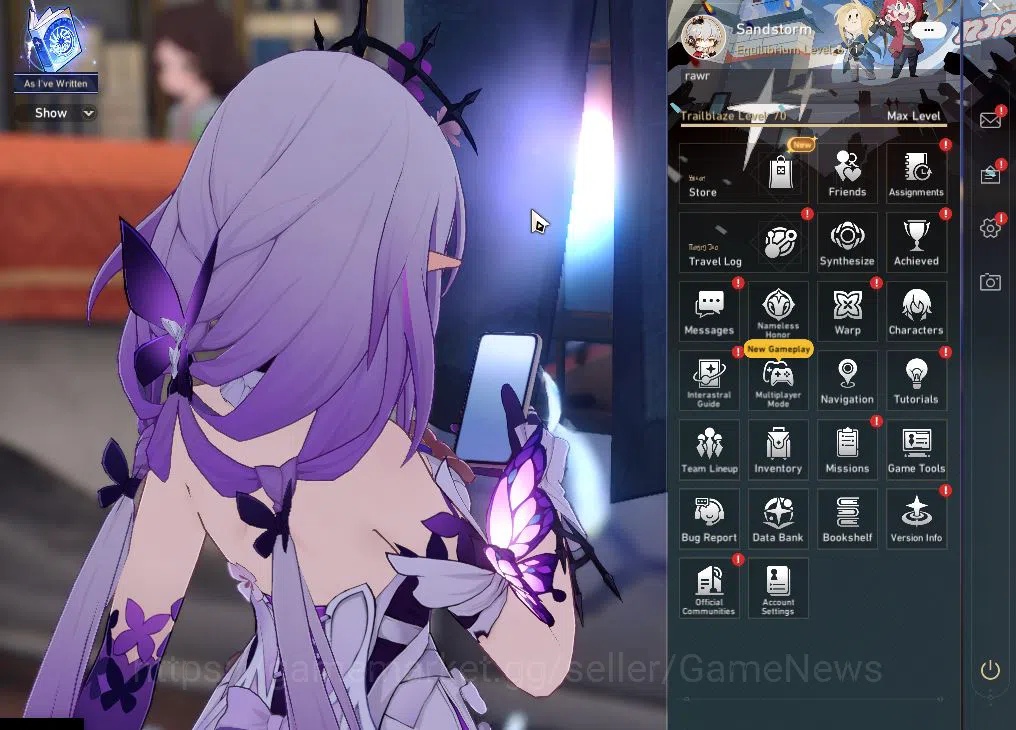The width and height of the screenshot is (1016, 730).
Task: Open the Friends menu
Action: [847, 173]
